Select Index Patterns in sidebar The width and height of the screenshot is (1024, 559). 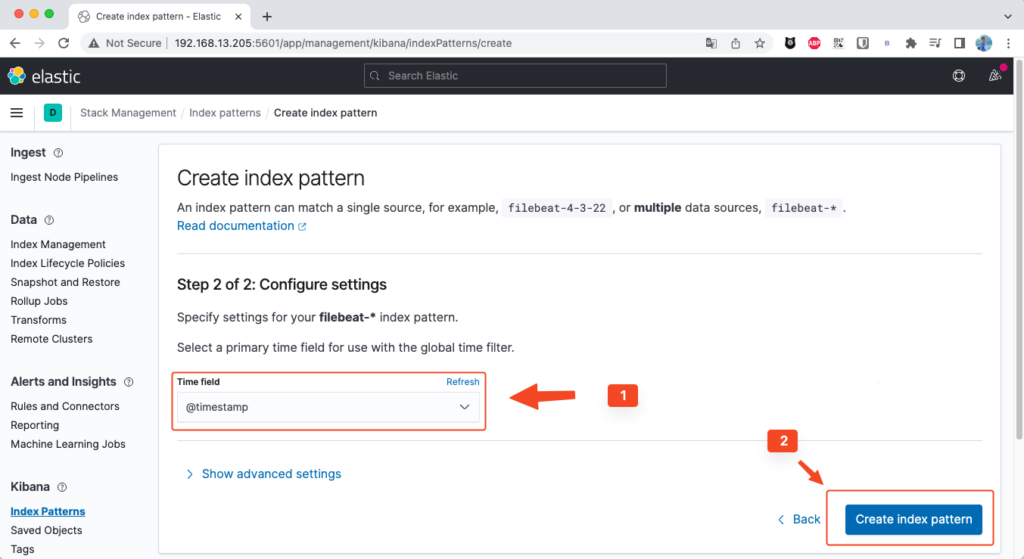pyautogui.click(x=47, y=511)
